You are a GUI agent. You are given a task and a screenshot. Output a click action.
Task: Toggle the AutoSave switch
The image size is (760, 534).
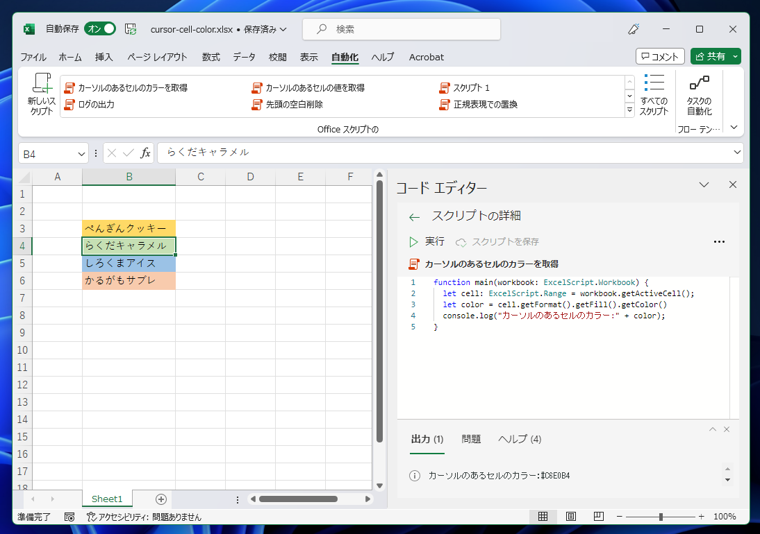(x=100, y=29)
